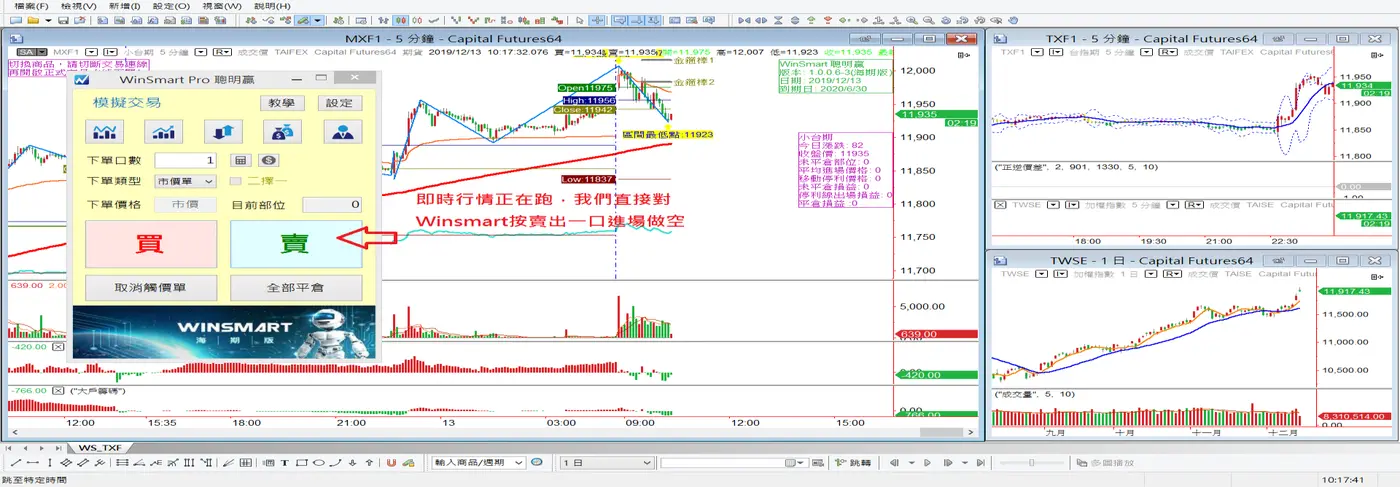Select the up arrow marker tool
This screenshot has width=1400, height=487.
(369, 462)
